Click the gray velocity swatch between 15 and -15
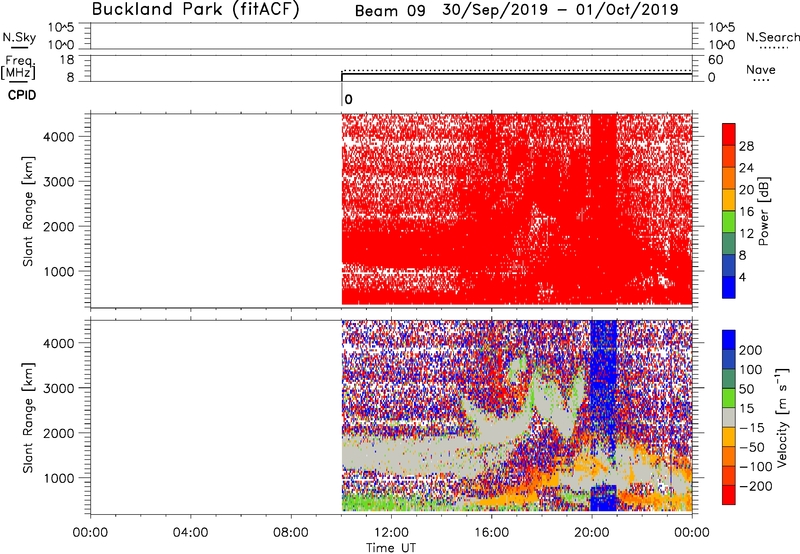 click(729, 418)
